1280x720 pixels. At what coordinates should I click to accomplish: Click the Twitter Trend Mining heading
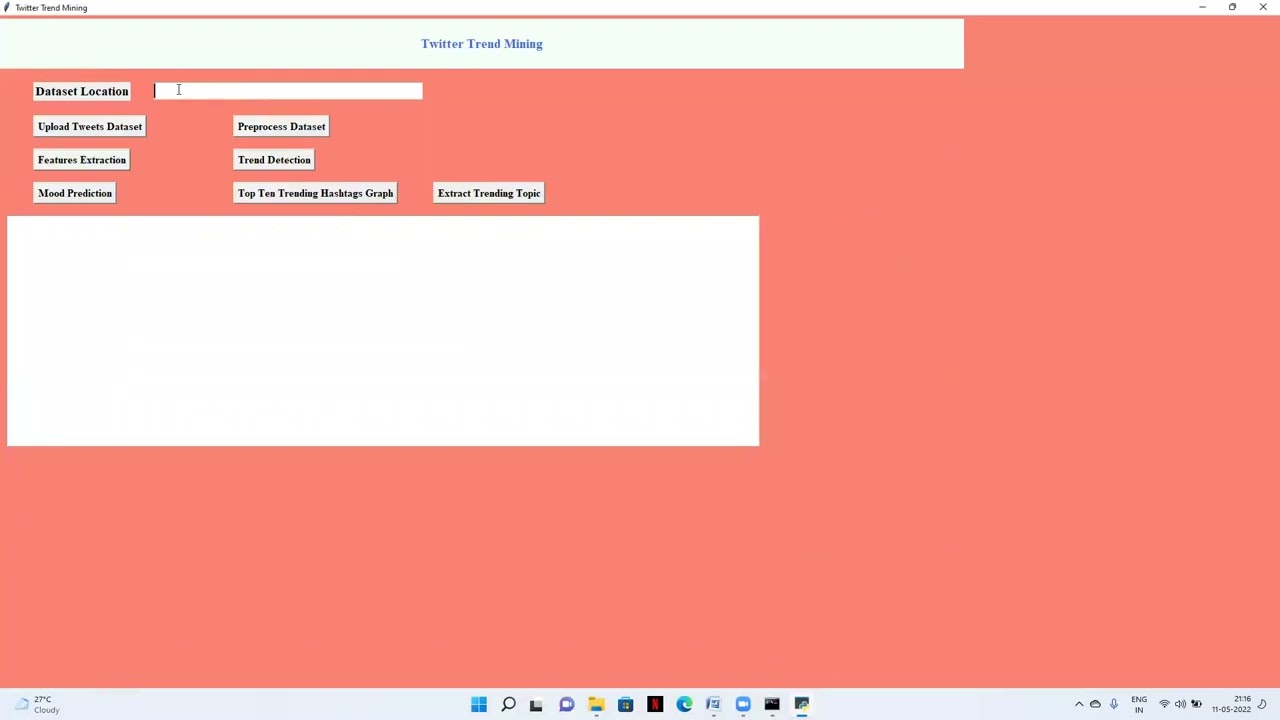click(482, 44)
